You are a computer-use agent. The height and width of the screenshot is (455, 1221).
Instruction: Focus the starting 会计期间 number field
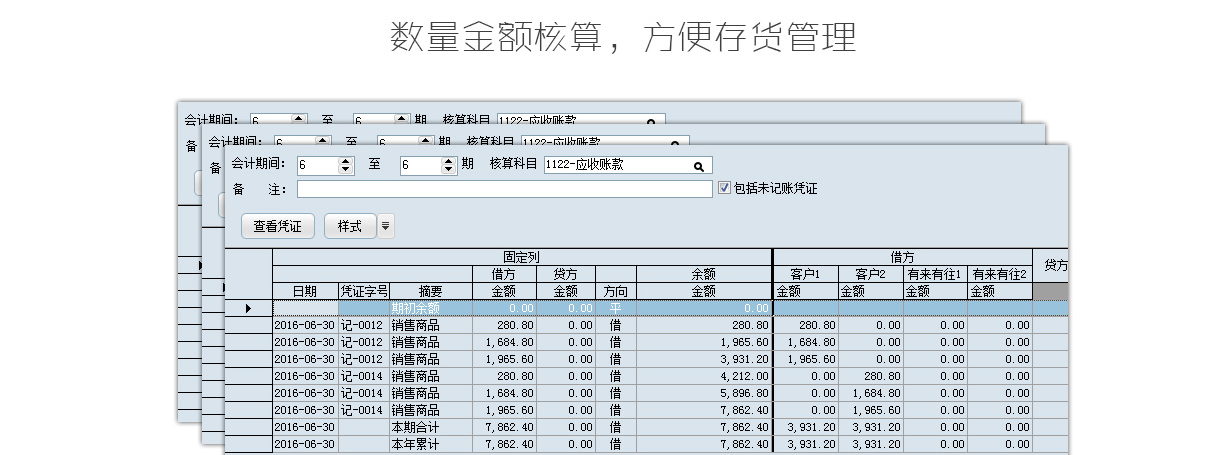(318, 166)
